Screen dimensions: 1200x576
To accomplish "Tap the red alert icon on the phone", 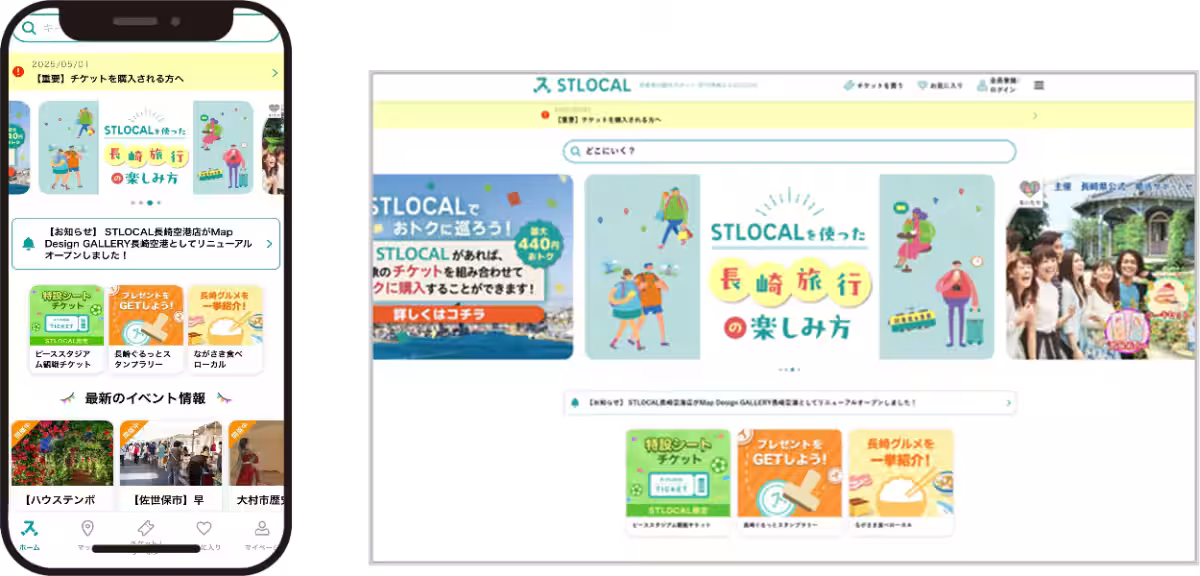I will tap(19, 72).
